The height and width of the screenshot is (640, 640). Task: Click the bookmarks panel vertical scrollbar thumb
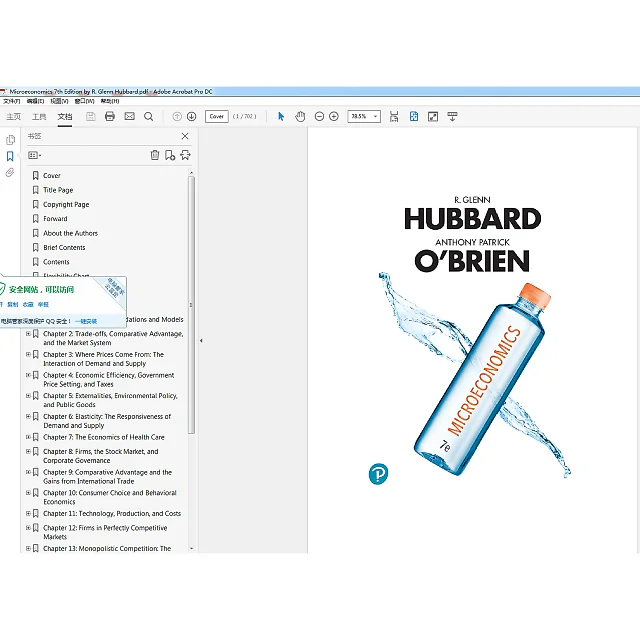tap(191, 304)
